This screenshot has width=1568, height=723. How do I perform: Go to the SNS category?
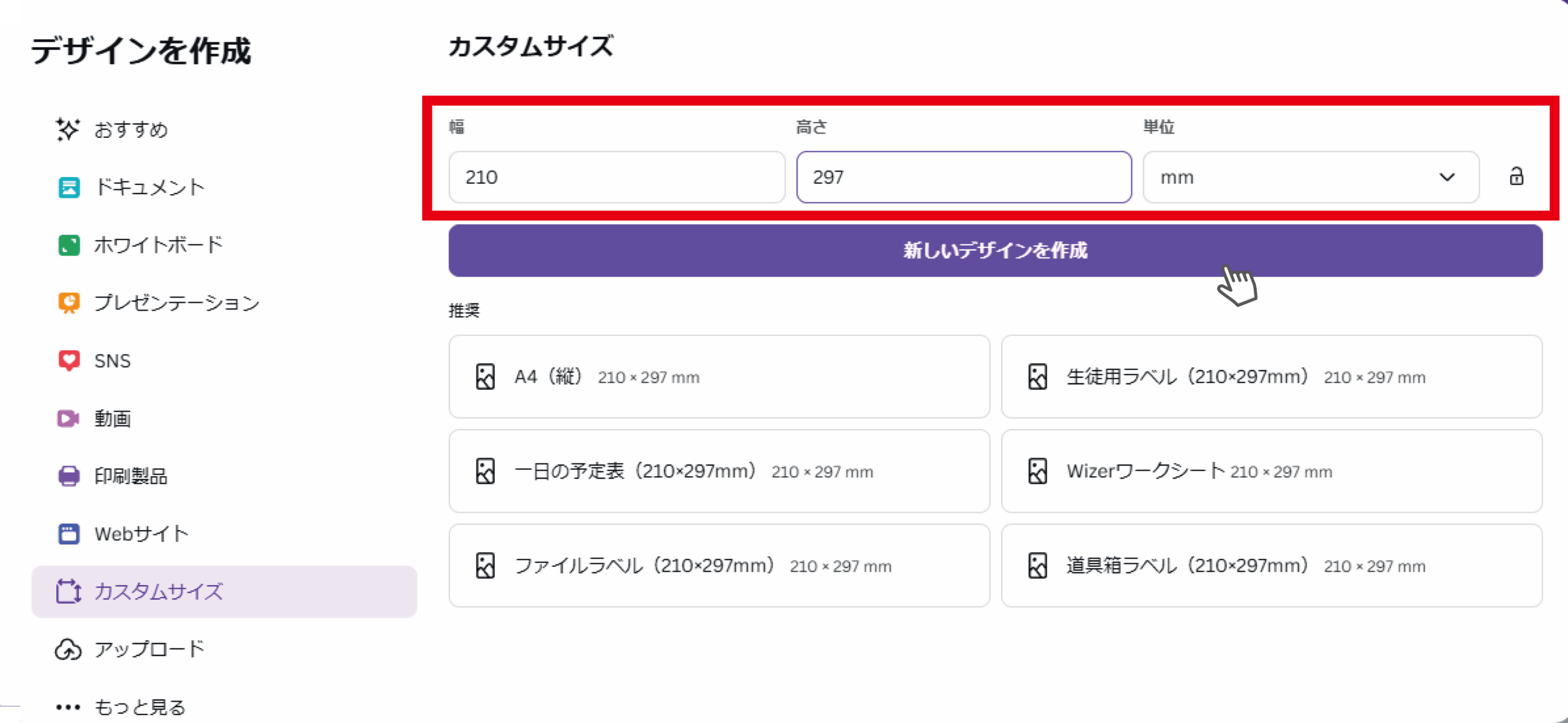click(x=224, y=360)
